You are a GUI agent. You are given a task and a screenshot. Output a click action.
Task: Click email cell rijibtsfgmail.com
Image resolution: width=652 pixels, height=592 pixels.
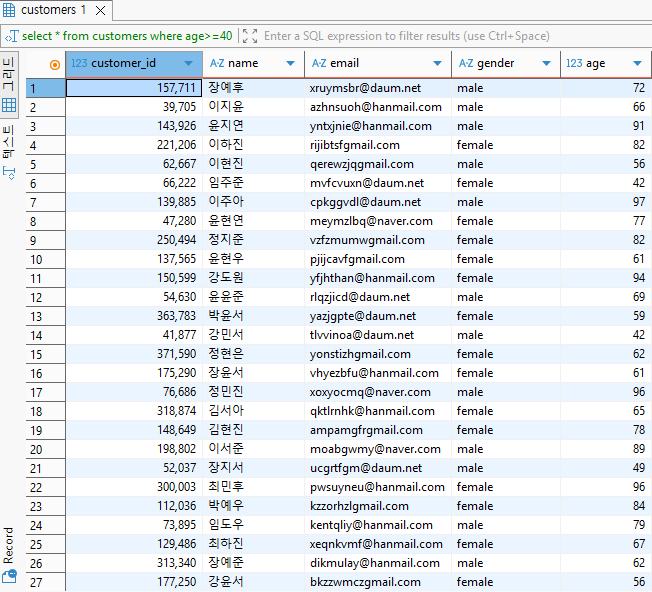click(x=378, y=145)
